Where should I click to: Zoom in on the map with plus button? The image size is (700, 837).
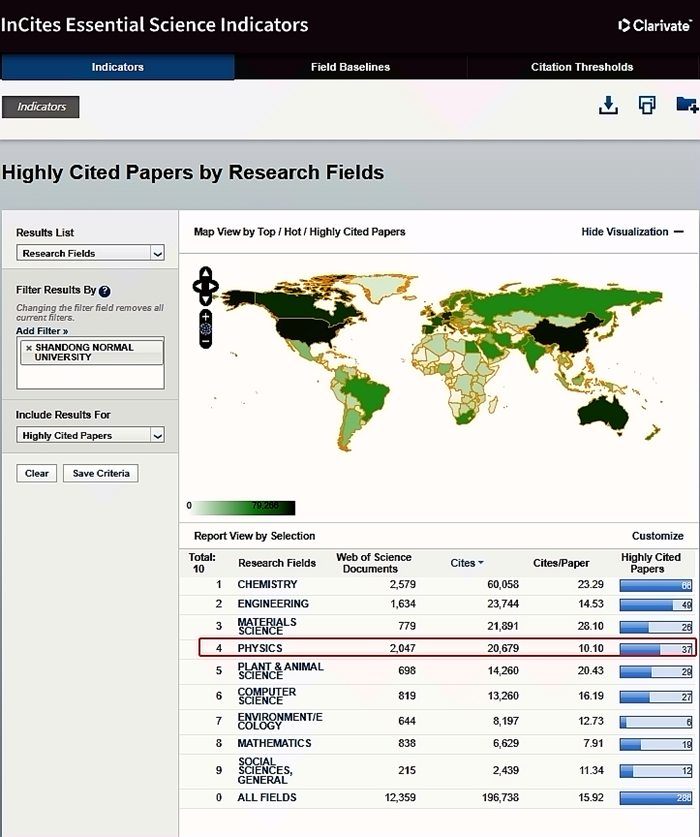tap(206, 317)
